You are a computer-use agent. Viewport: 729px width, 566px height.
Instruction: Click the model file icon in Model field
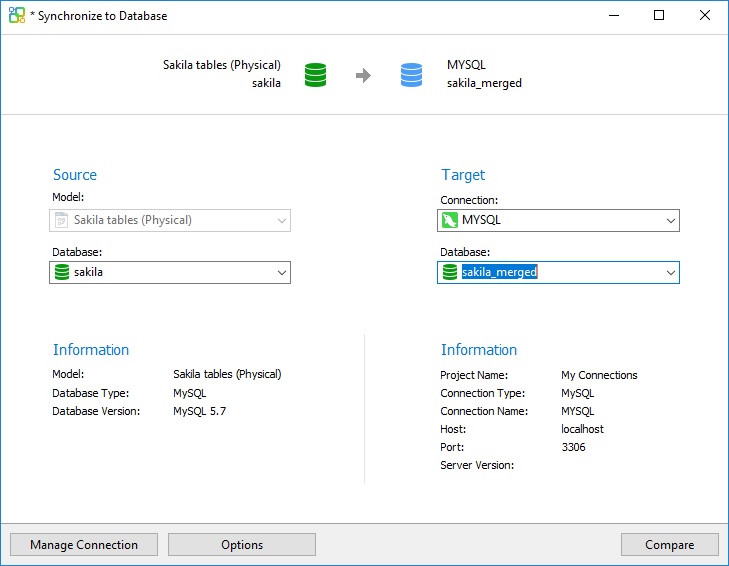(62, 220)
